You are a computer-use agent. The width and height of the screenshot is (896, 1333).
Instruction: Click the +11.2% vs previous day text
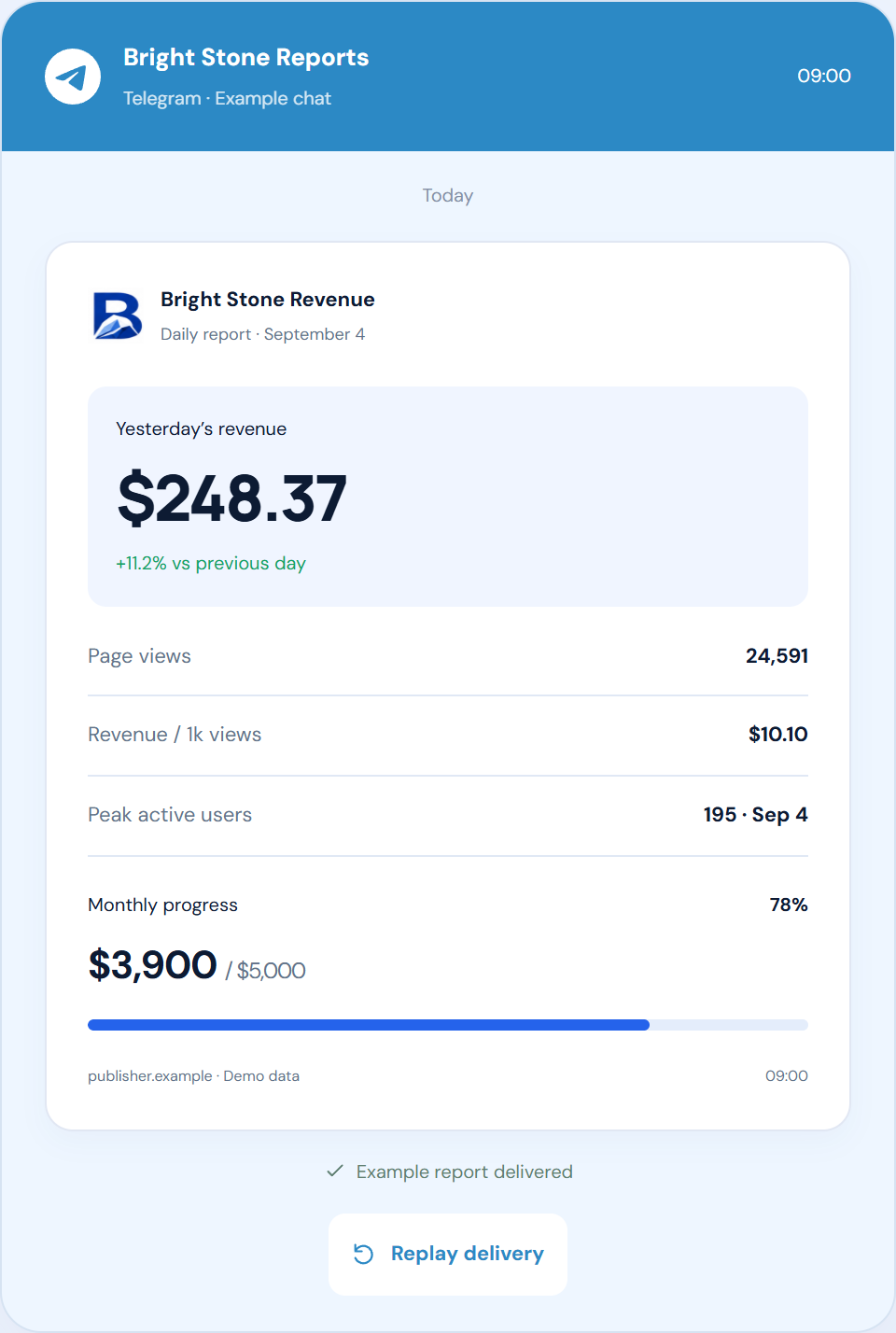point(211,563)
